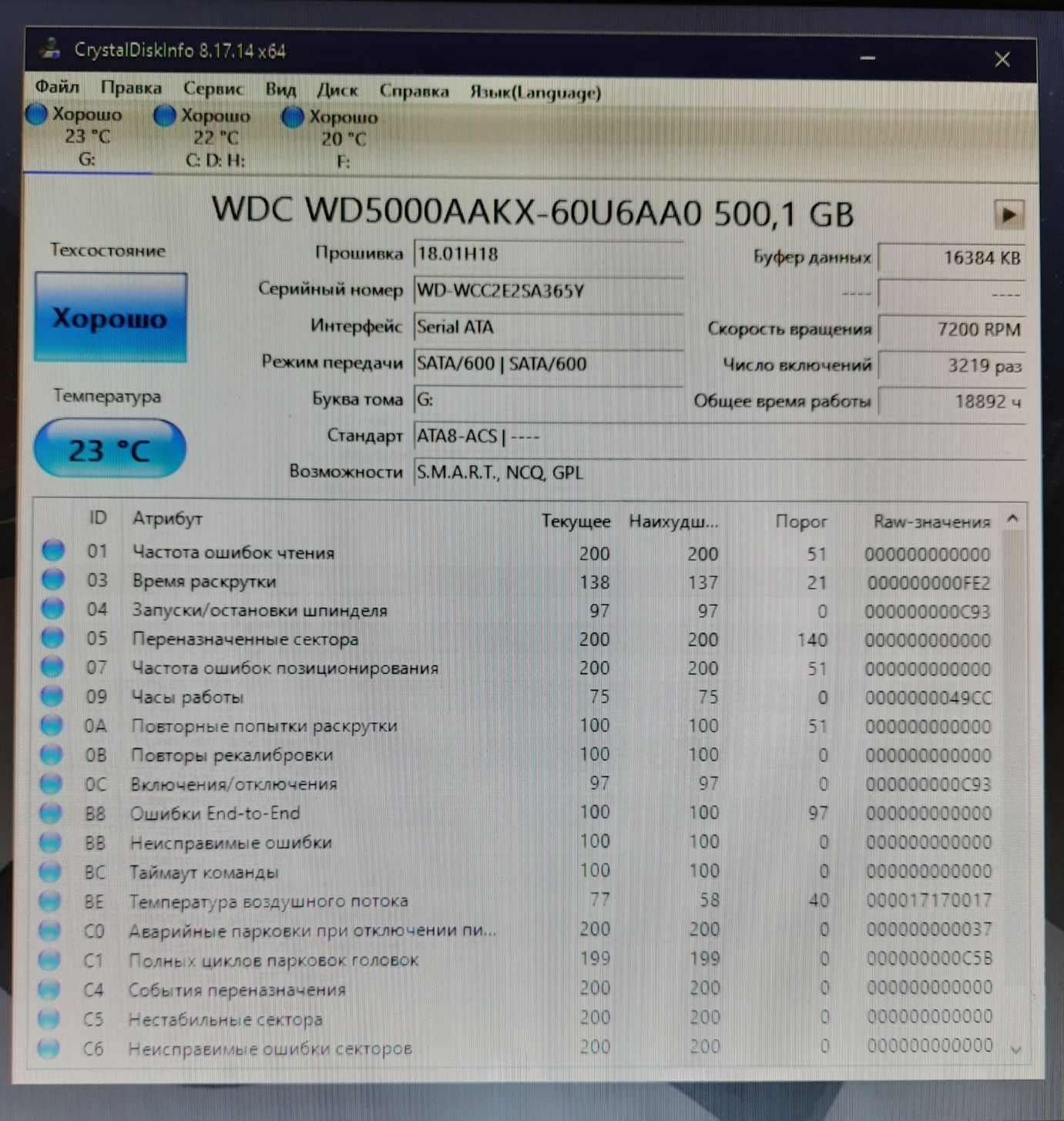Click the 3219 раз power-on count field
The height and width of the screenshot is (1121, 1064).
[x=952, y=365]
